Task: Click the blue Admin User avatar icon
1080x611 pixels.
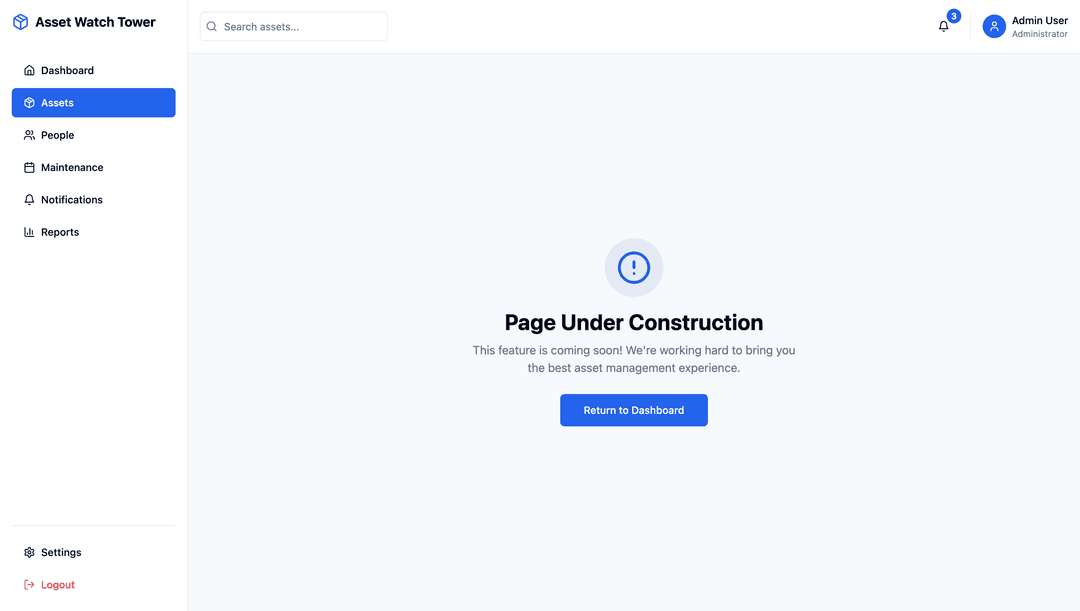Action: click(994, 27)
